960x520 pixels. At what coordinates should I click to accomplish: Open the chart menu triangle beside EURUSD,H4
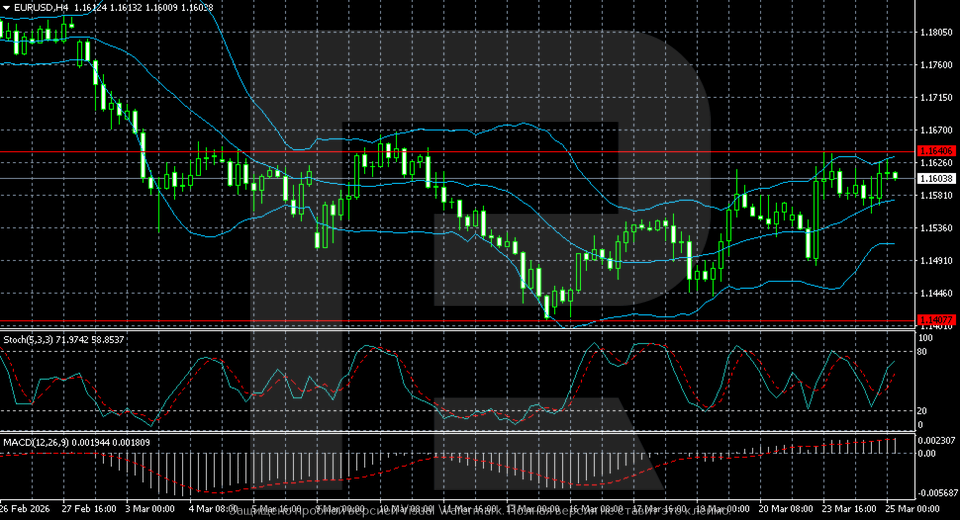(6, 7)
